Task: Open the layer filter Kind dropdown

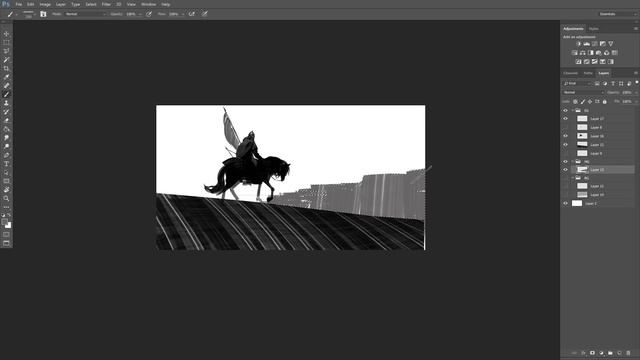Action: (577, 83)
